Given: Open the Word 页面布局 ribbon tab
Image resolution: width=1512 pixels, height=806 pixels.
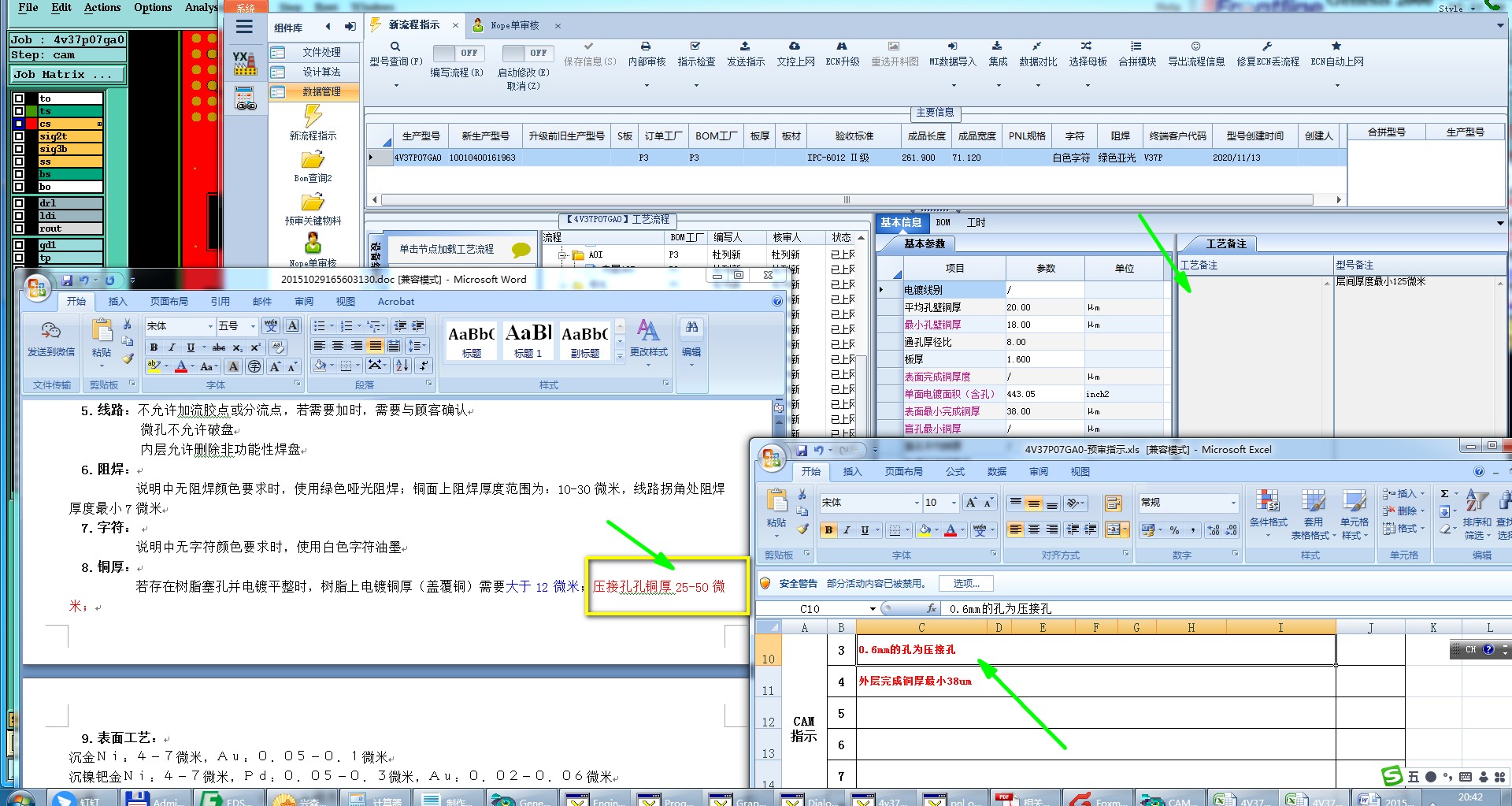Looking at the screenshot, I should (169, 302).
